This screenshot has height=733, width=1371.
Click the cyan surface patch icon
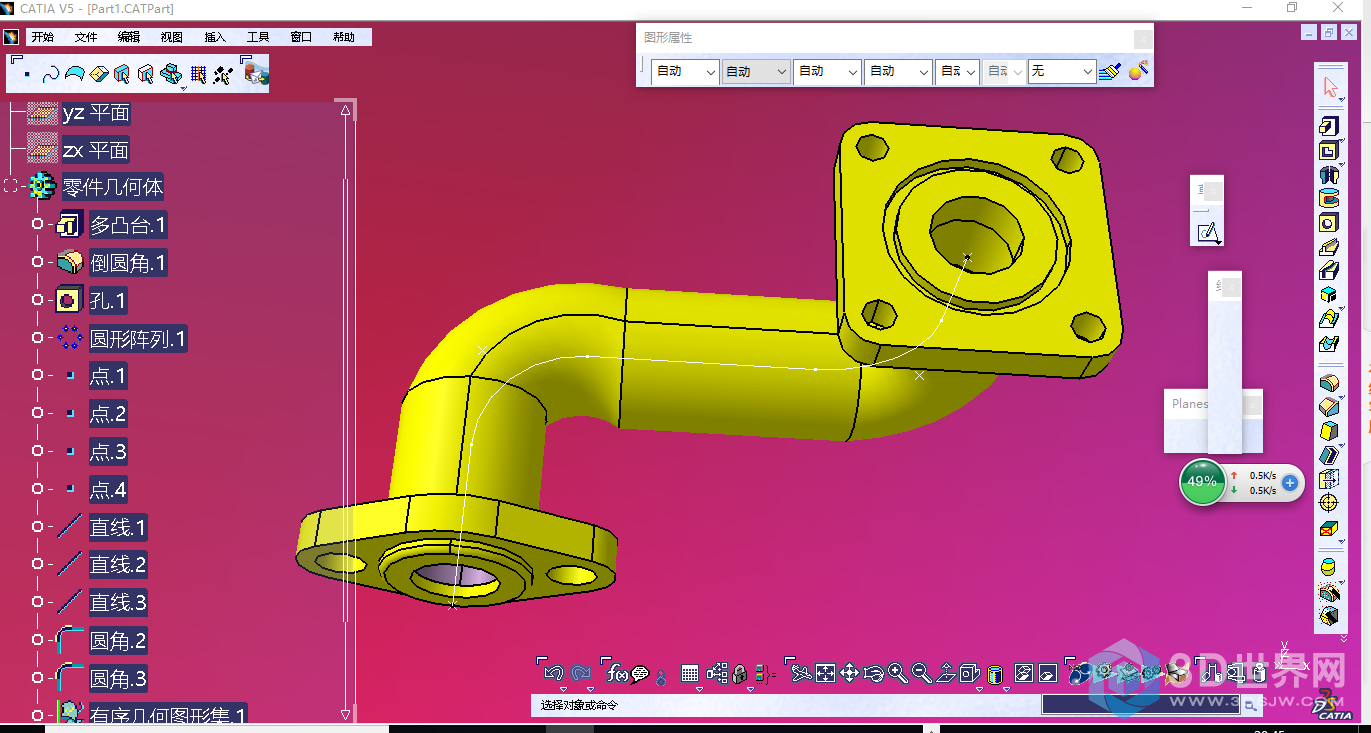[74, 75]
